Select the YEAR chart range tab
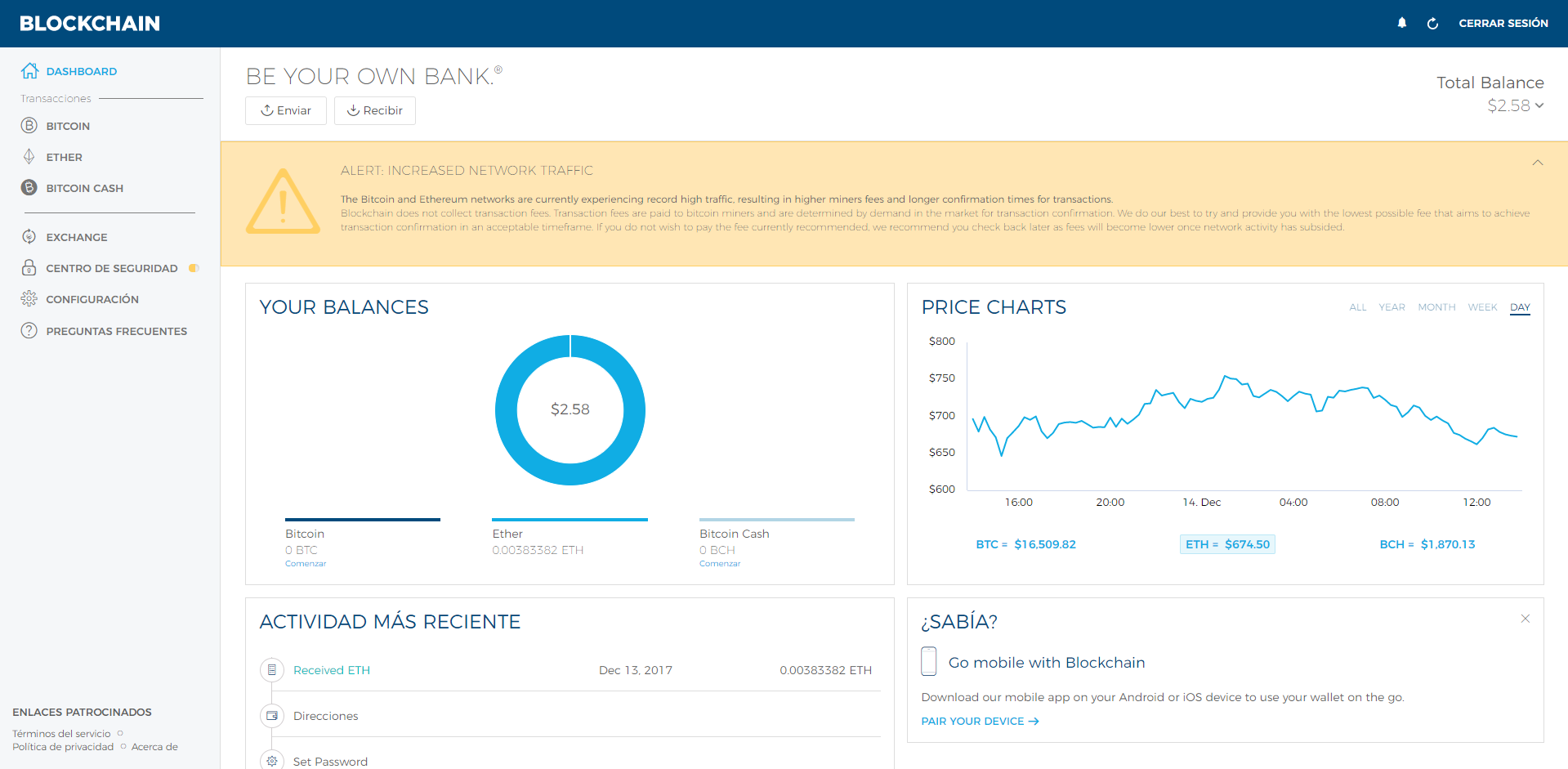The height and width of the screenshot is (769, 1568). [1392, 307]
